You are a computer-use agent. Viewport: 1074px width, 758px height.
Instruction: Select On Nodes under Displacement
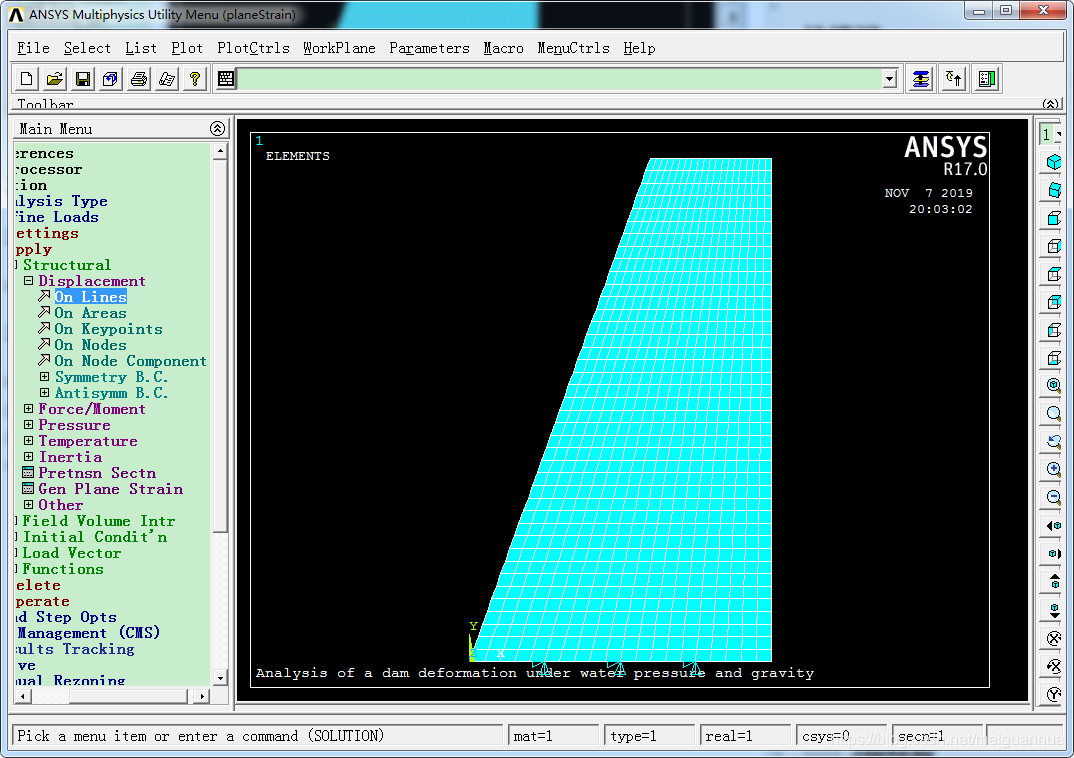click(x=90, y=345)
